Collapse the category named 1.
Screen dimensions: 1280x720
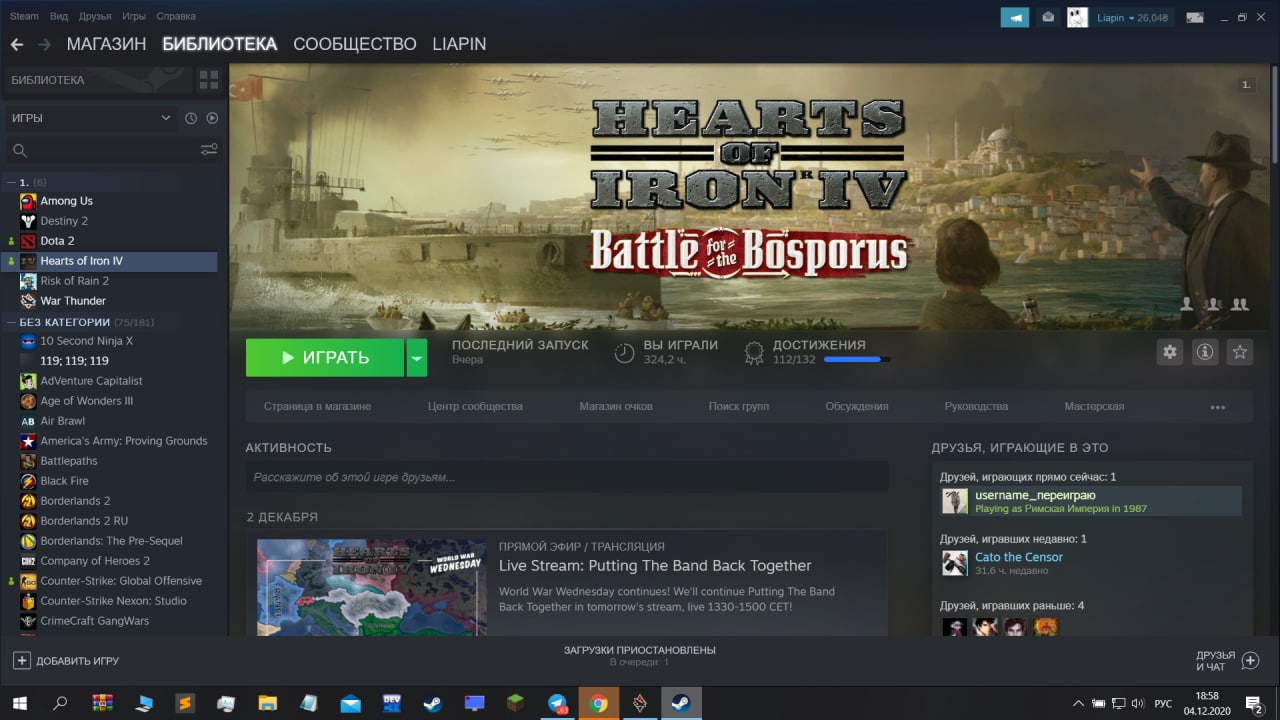tap(11, 182)
